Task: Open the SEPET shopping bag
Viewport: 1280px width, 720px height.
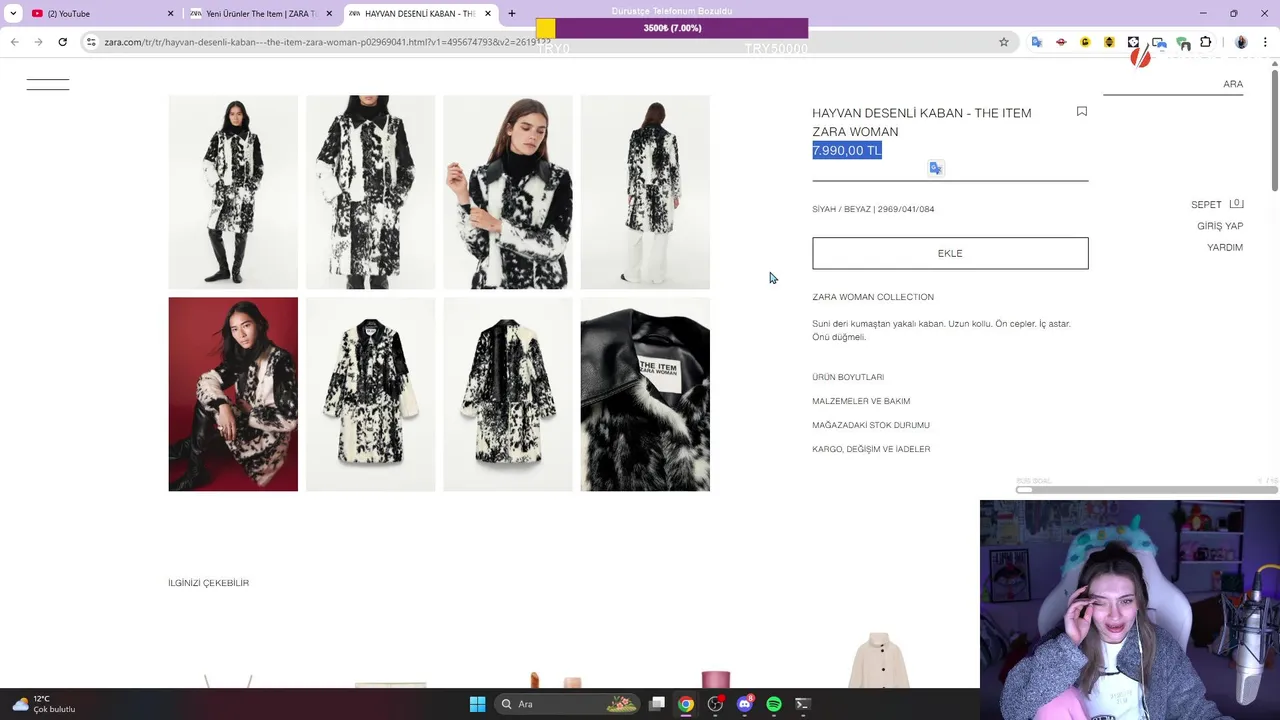Action: coord(1217,204)
